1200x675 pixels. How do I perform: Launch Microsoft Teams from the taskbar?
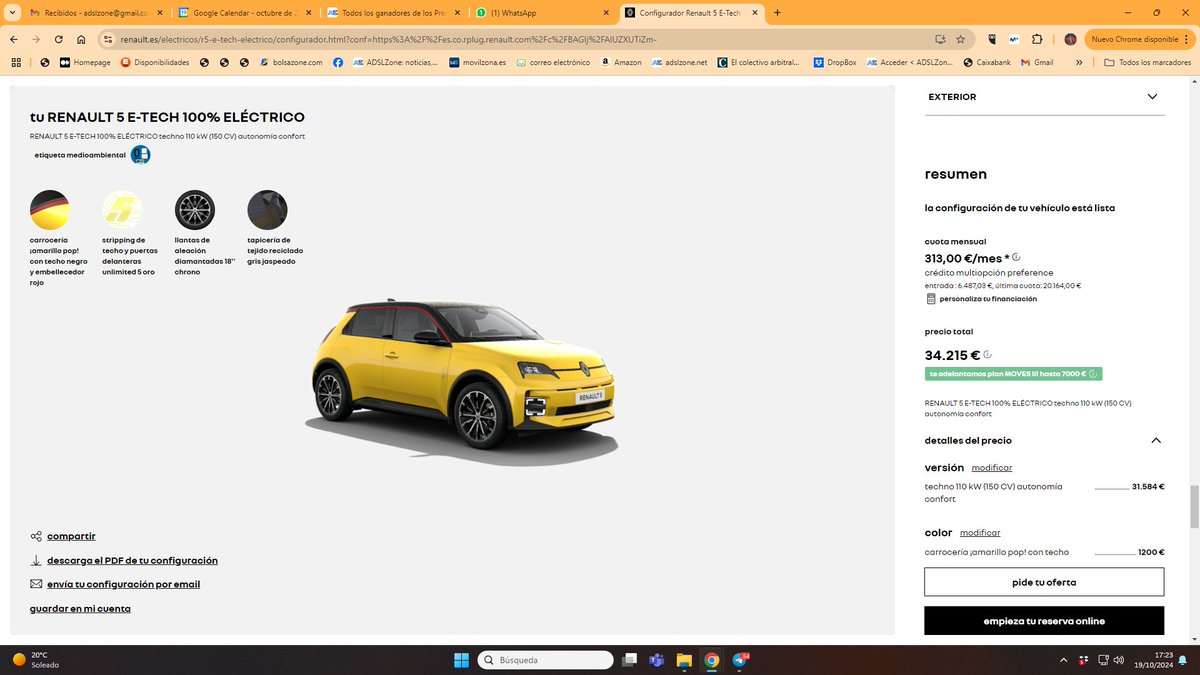pos(657,660)
